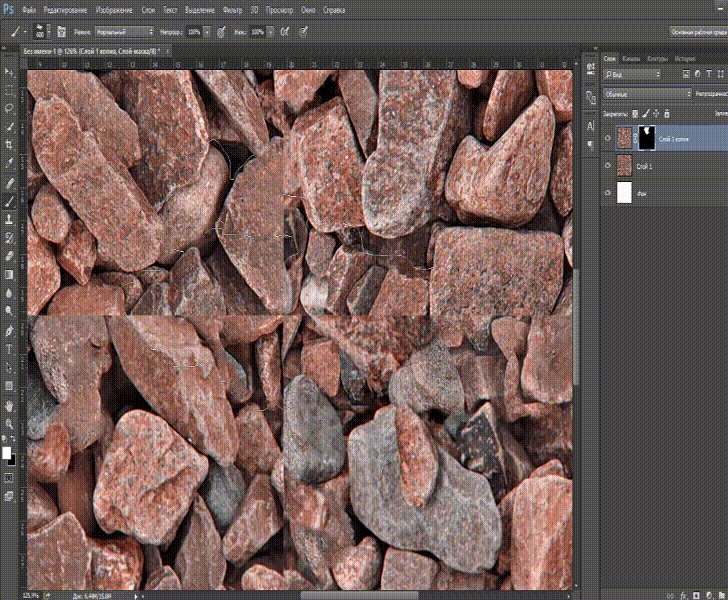Image resolution: width=728 pixels, height=600 pixels.
Task: Pick the Clone Stamp tool
Action: 9,219
